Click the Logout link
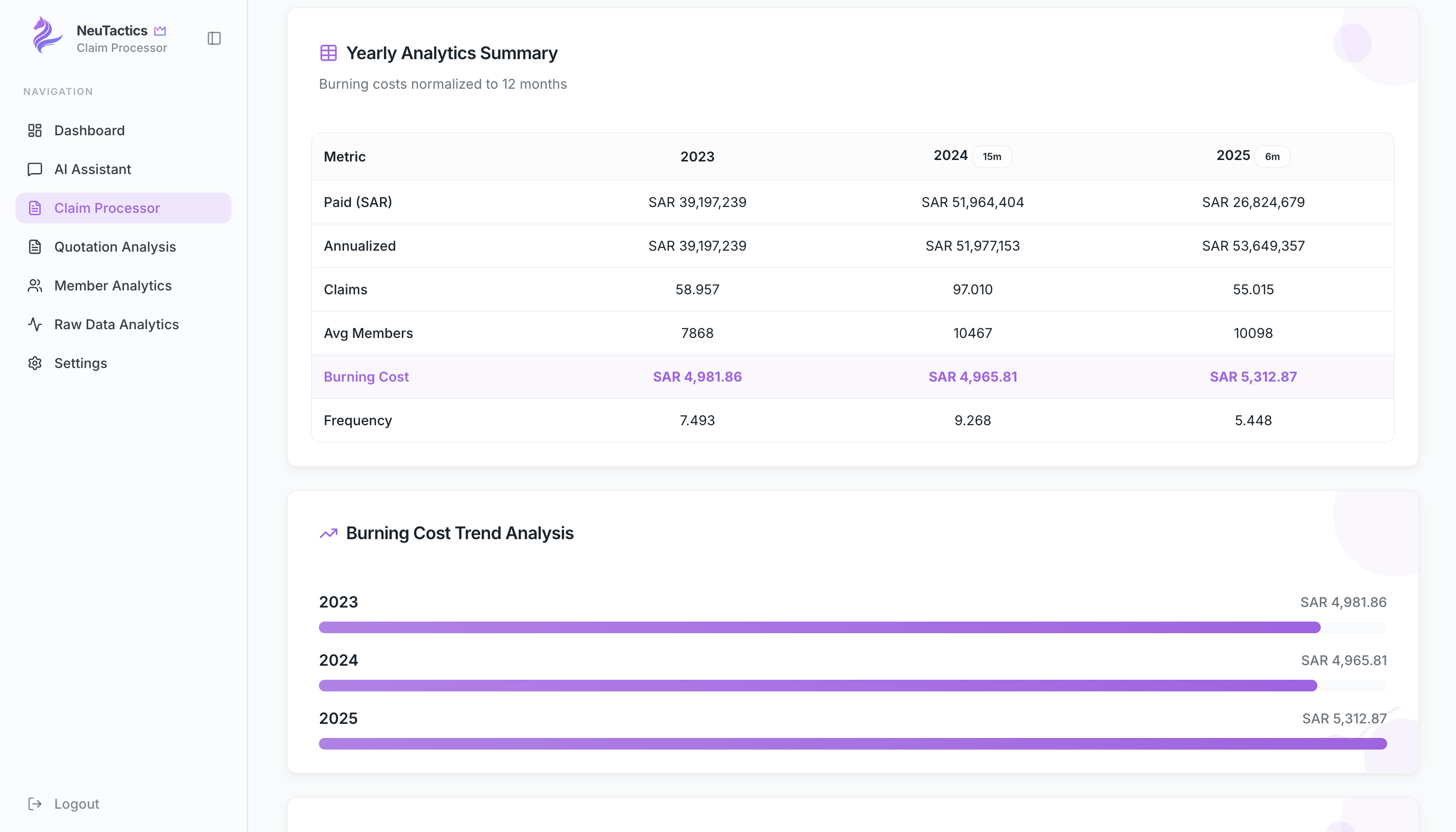The height and width of the screenshot is (832, 1456). (77, 804)
